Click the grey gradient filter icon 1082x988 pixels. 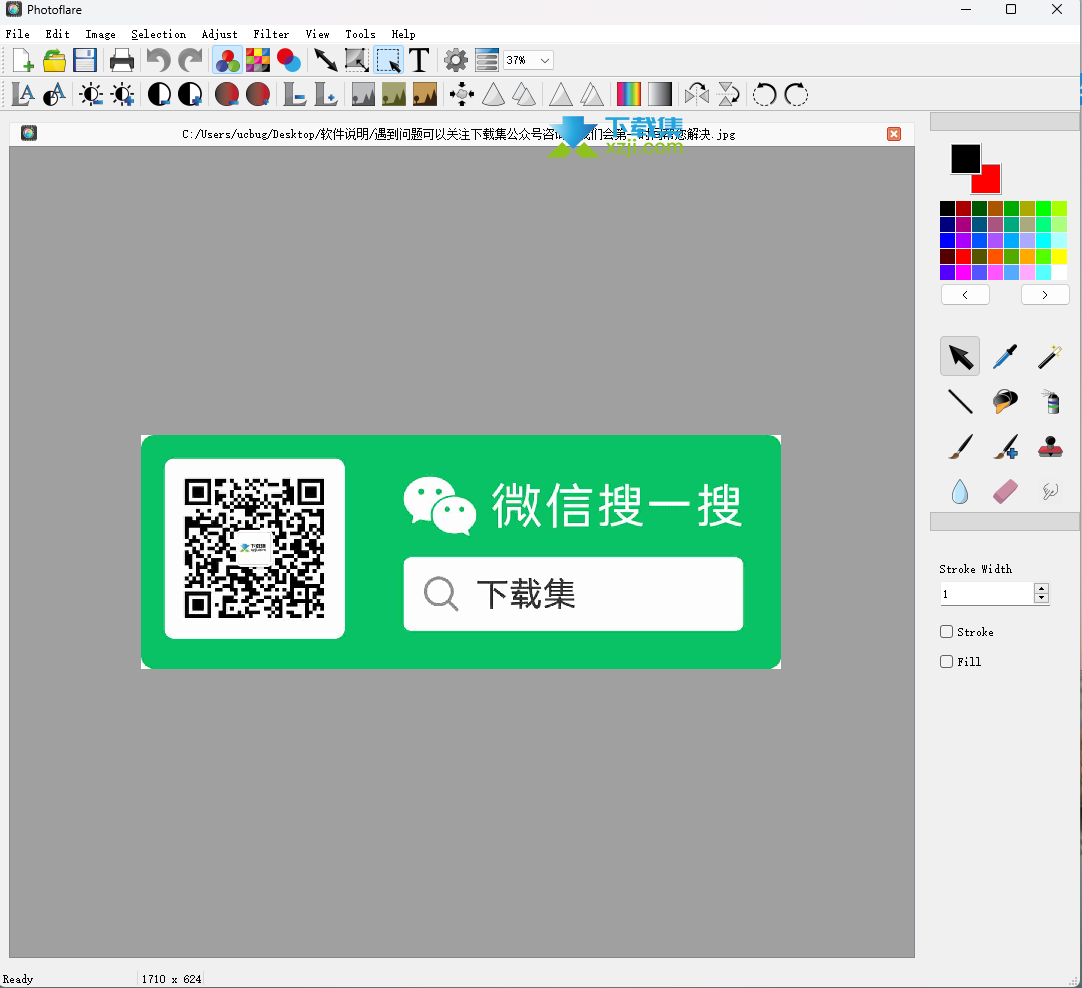pyautogui.click(x=660, y=95)
